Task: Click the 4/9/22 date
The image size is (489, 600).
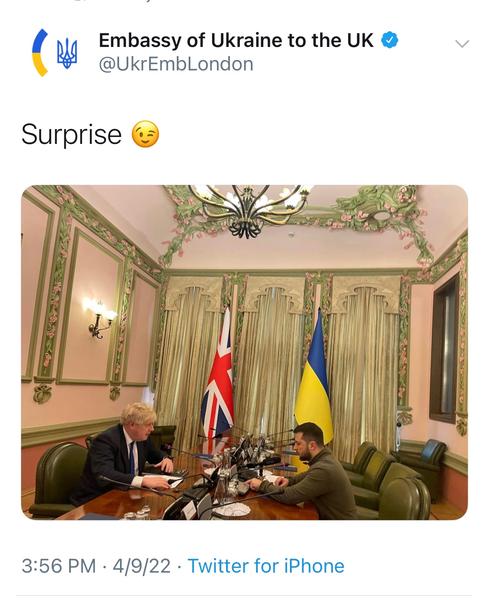Action: (x=142, y=566)
